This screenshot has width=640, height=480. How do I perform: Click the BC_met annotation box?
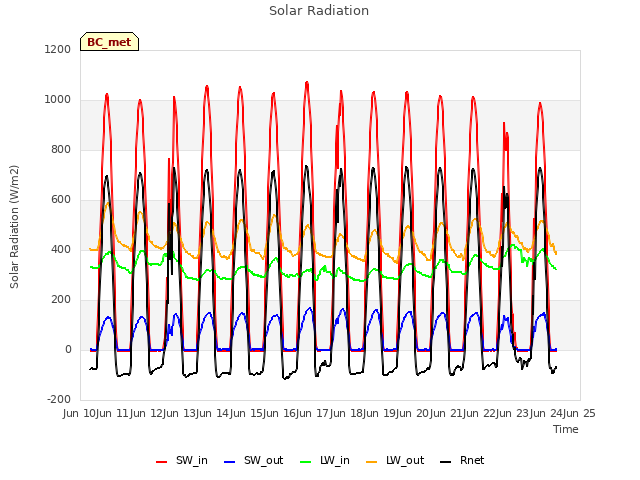[x=109, y=42]
